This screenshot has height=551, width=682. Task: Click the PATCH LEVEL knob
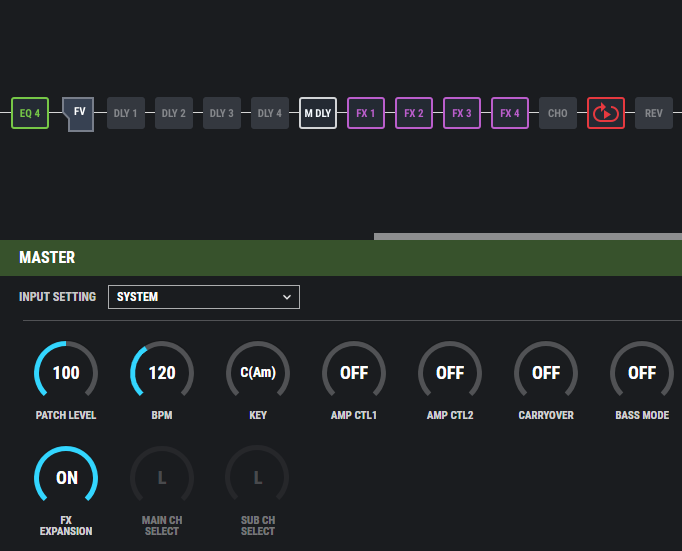point(66,372)
